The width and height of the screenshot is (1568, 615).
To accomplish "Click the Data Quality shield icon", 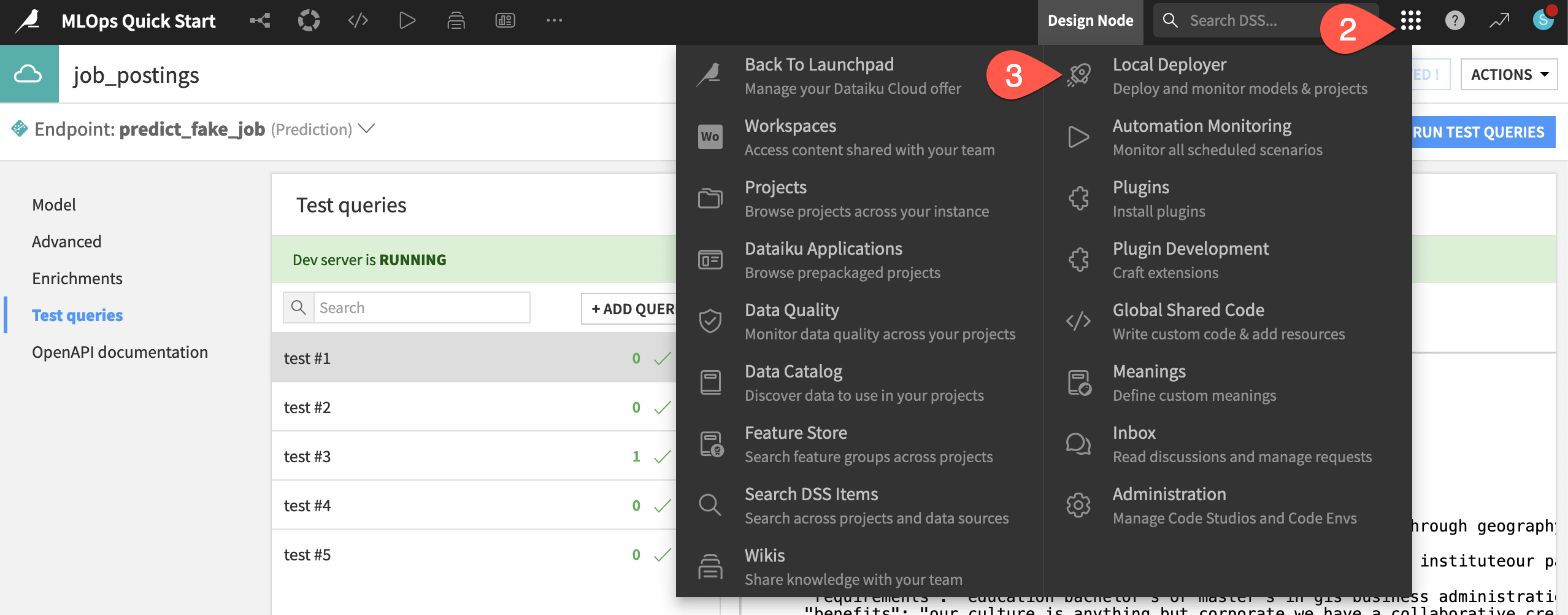I will pos(710,321).
